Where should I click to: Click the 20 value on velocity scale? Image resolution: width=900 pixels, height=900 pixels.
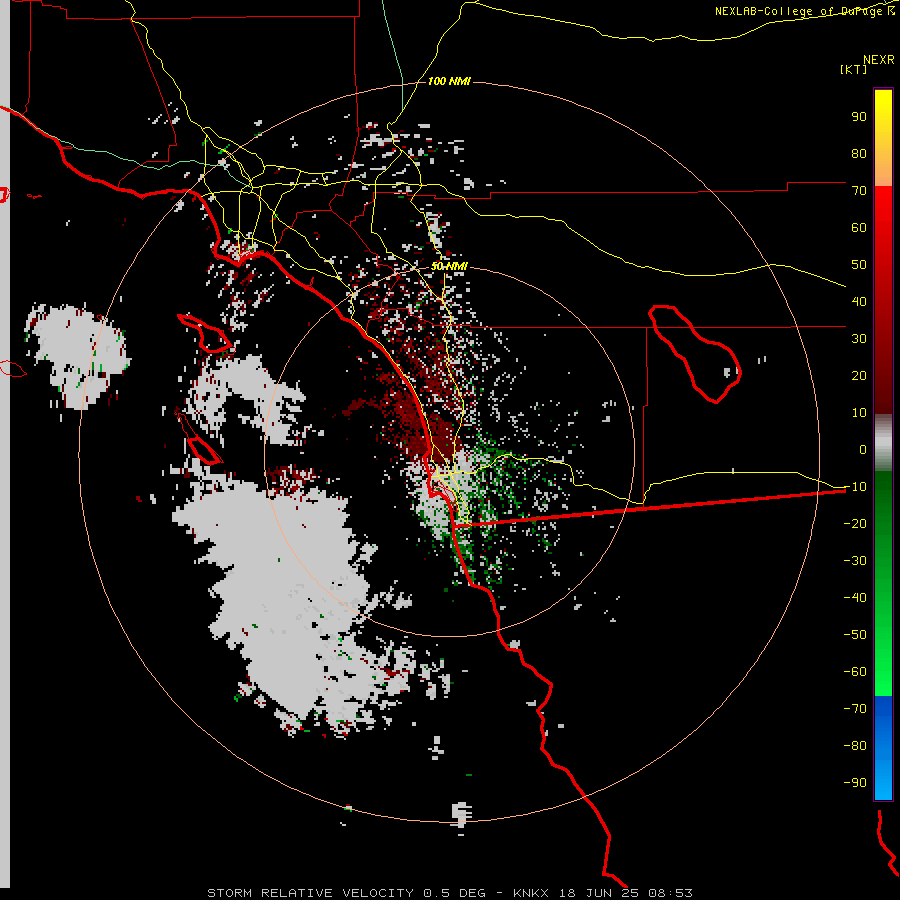click(x=859, y=375)
